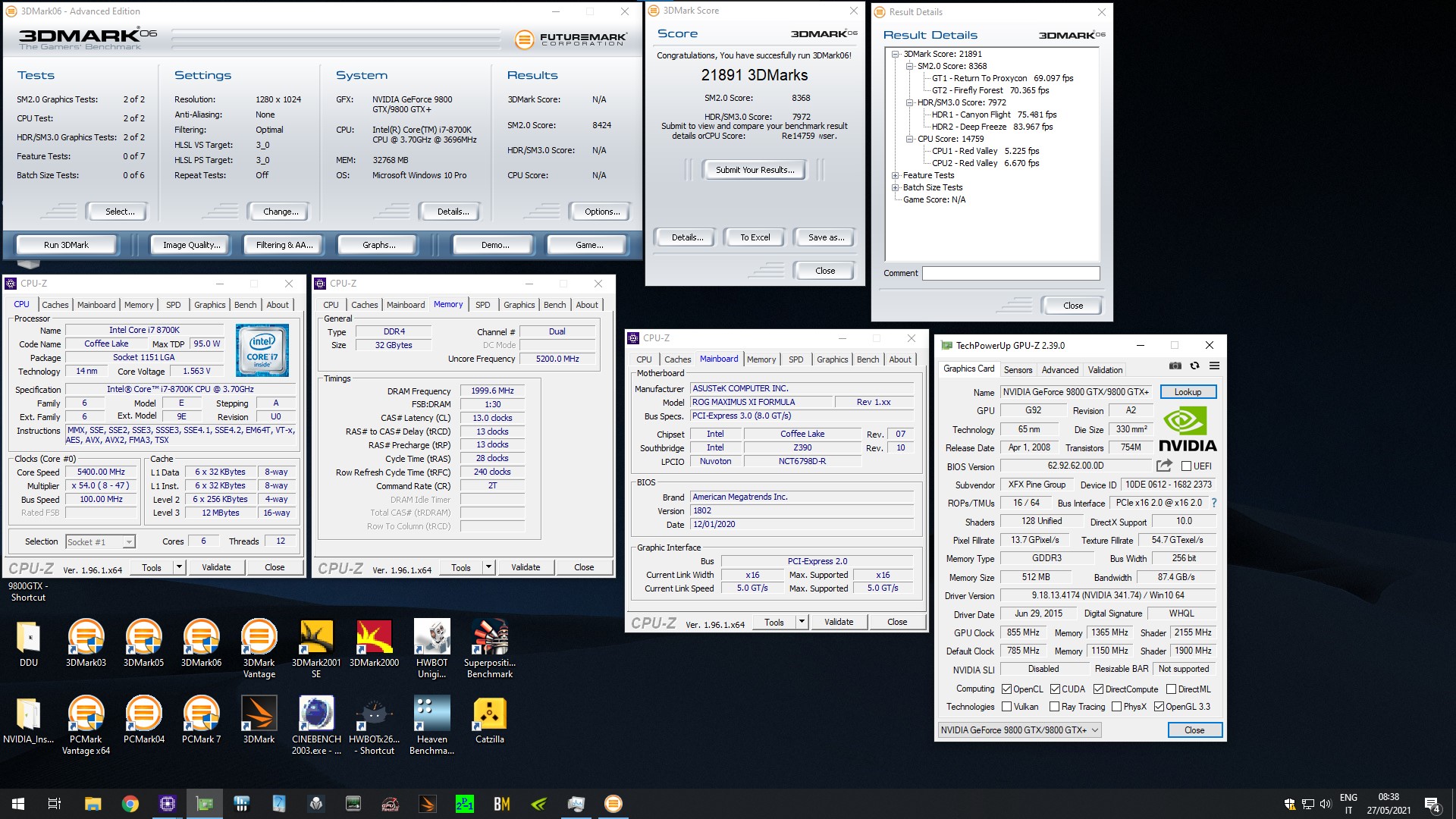Image resolution: width=1456 pixels, height=819 pixels.
Task: Select the 3DMark03 desktop shortcut
Action: coord(86,643)
